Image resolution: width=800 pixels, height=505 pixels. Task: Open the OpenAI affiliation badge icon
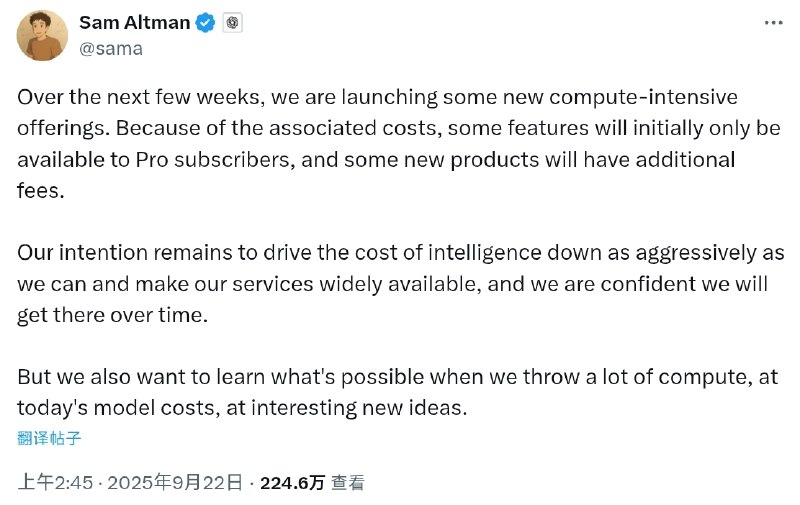coord(232,23)
